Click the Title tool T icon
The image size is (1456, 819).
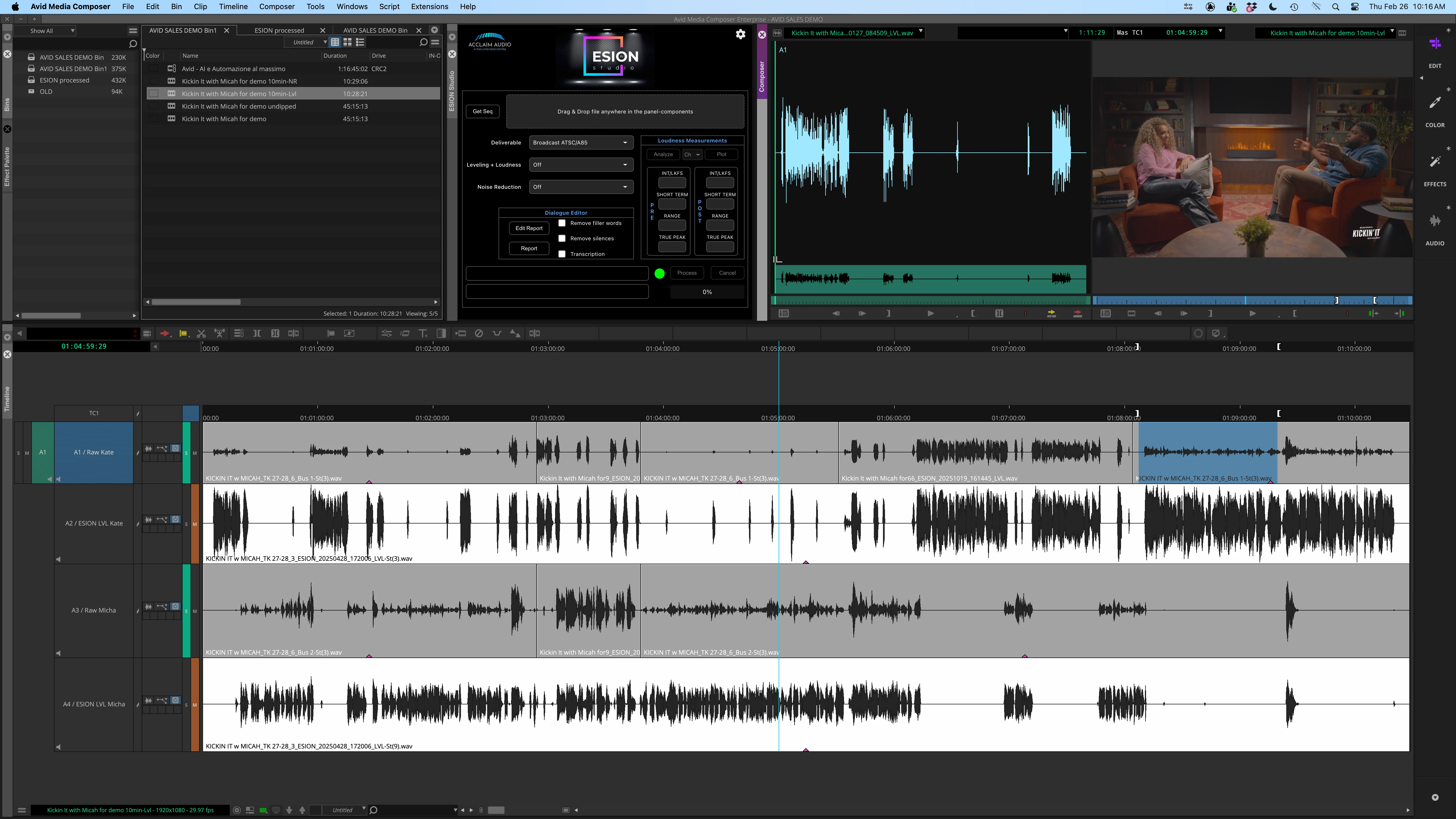tap(422, 334)
